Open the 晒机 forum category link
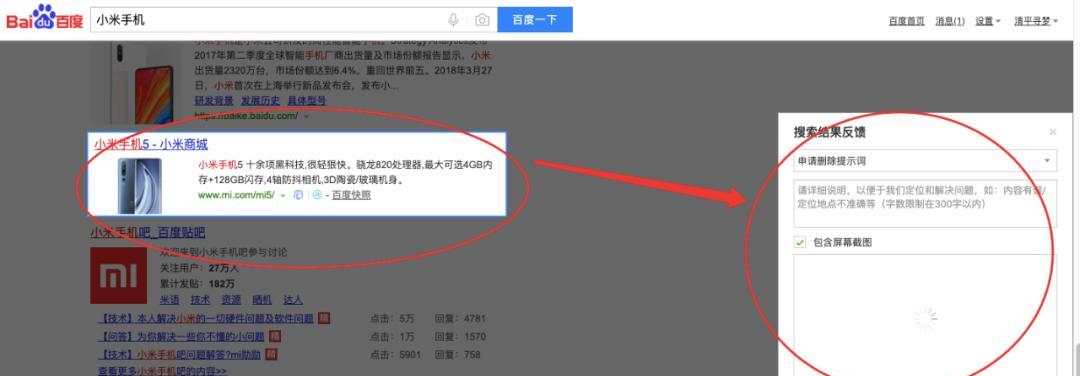 (262, 300)
